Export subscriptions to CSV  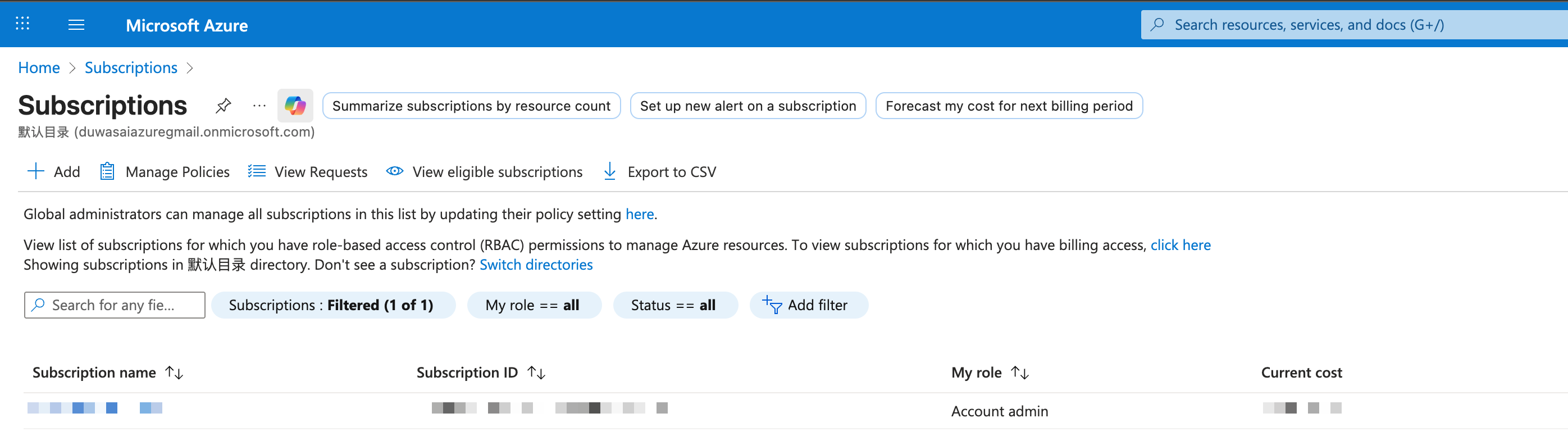point(659,172)
